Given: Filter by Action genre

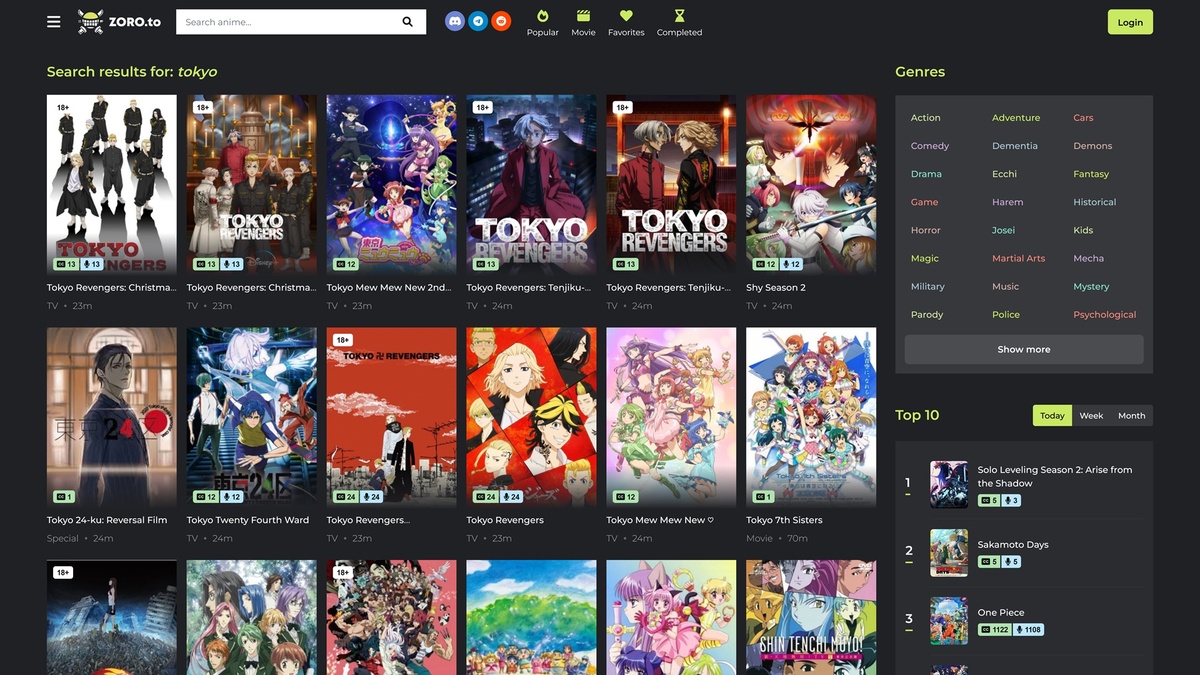Looking at the screenshot, I should point(925,118).
